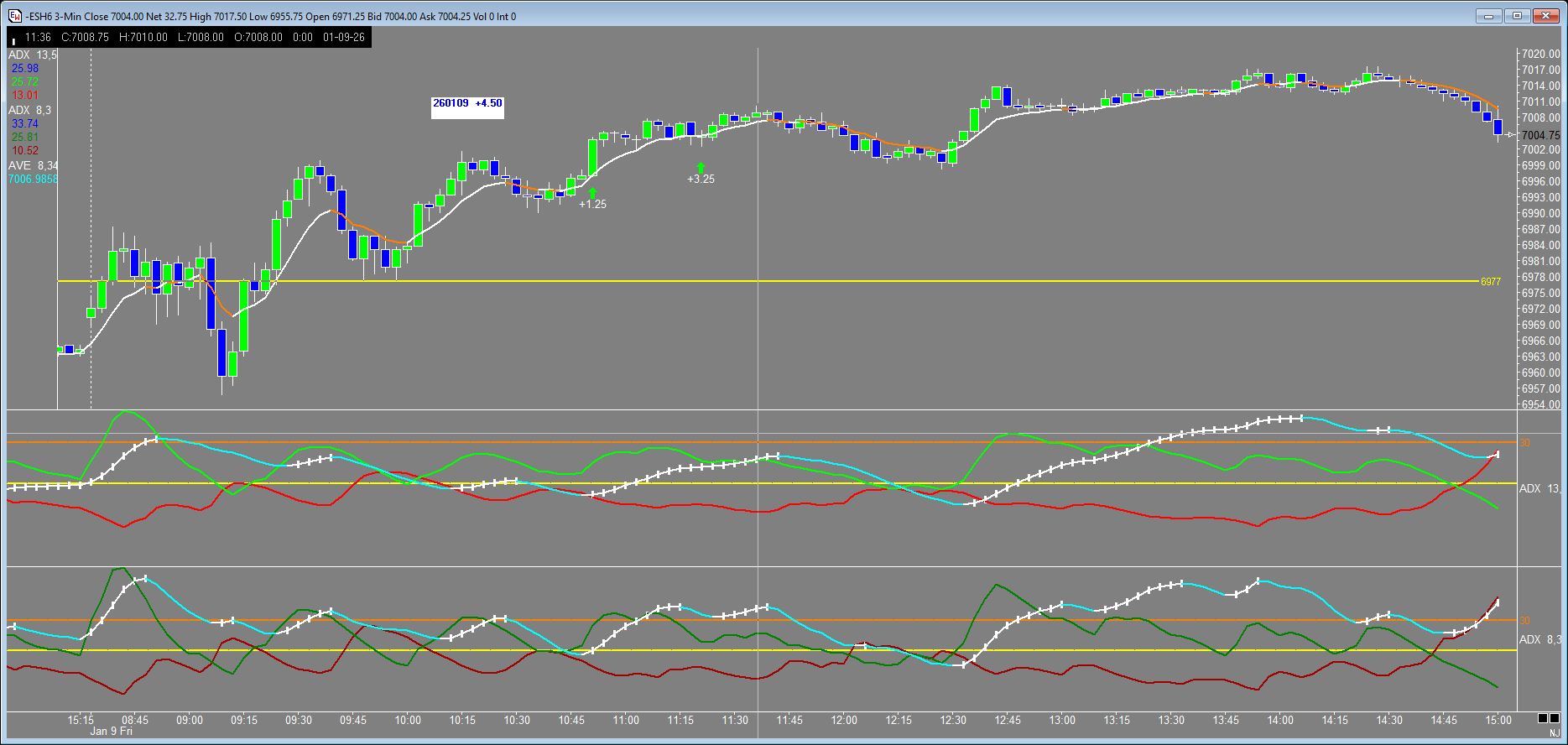The width and height of the screenshot is (1568, 745).
Task: Click the green up arrow marked +3.25
Action: click(701, 167)
